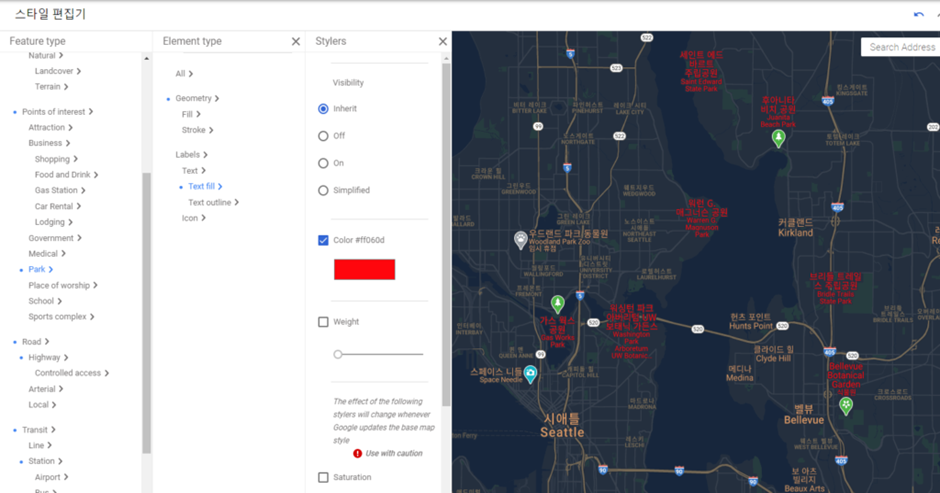This screenshot has height=493, width=940.
Task: Click green park pin near Gas Works Park
Action: click(558, 304)
